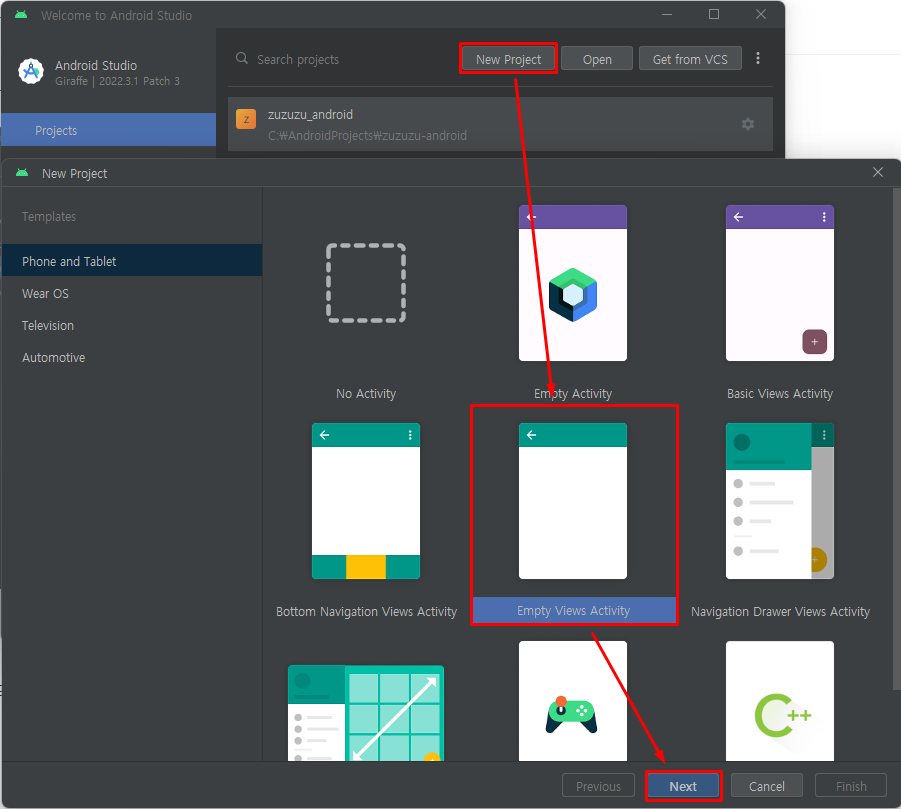Click the Android Studio logo icon
This screenshot has width=901, height=809.
(31, 71)
